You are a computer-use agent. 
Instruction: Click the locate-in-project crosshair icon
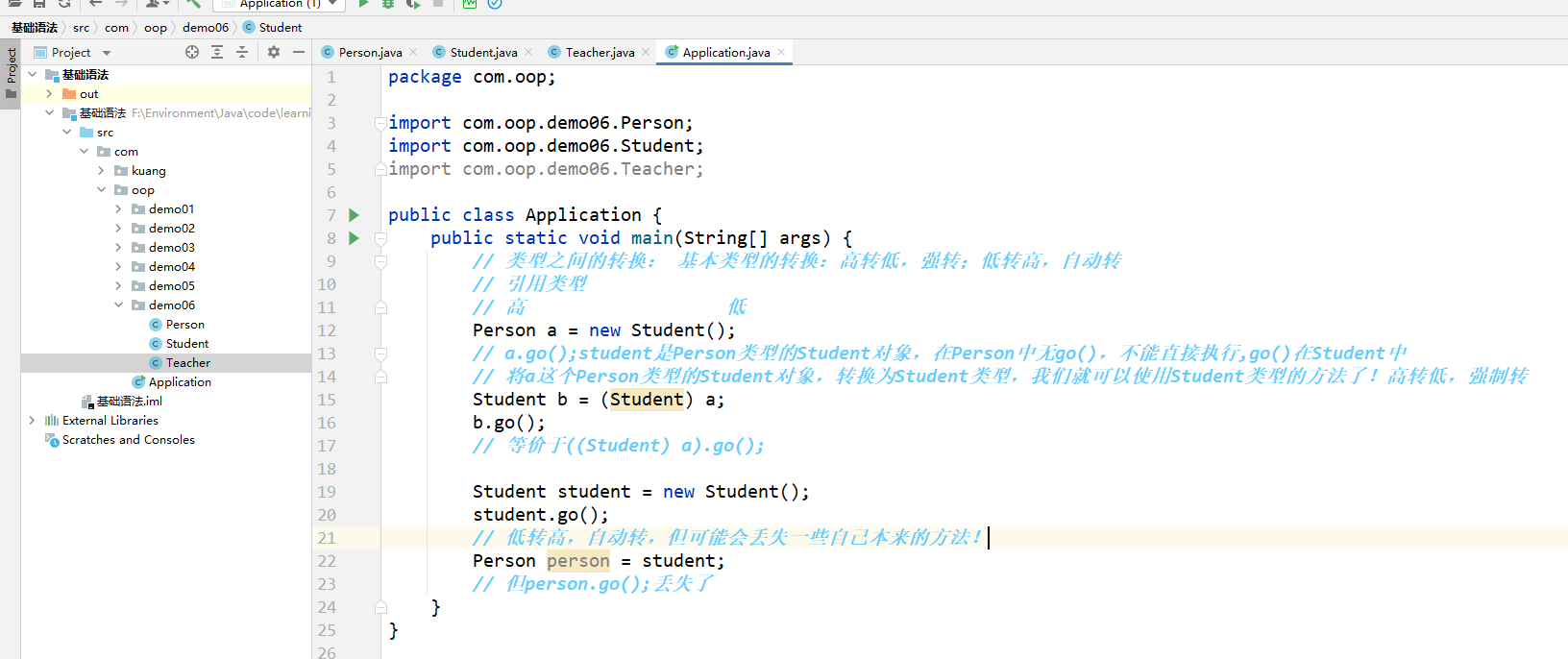192,52
